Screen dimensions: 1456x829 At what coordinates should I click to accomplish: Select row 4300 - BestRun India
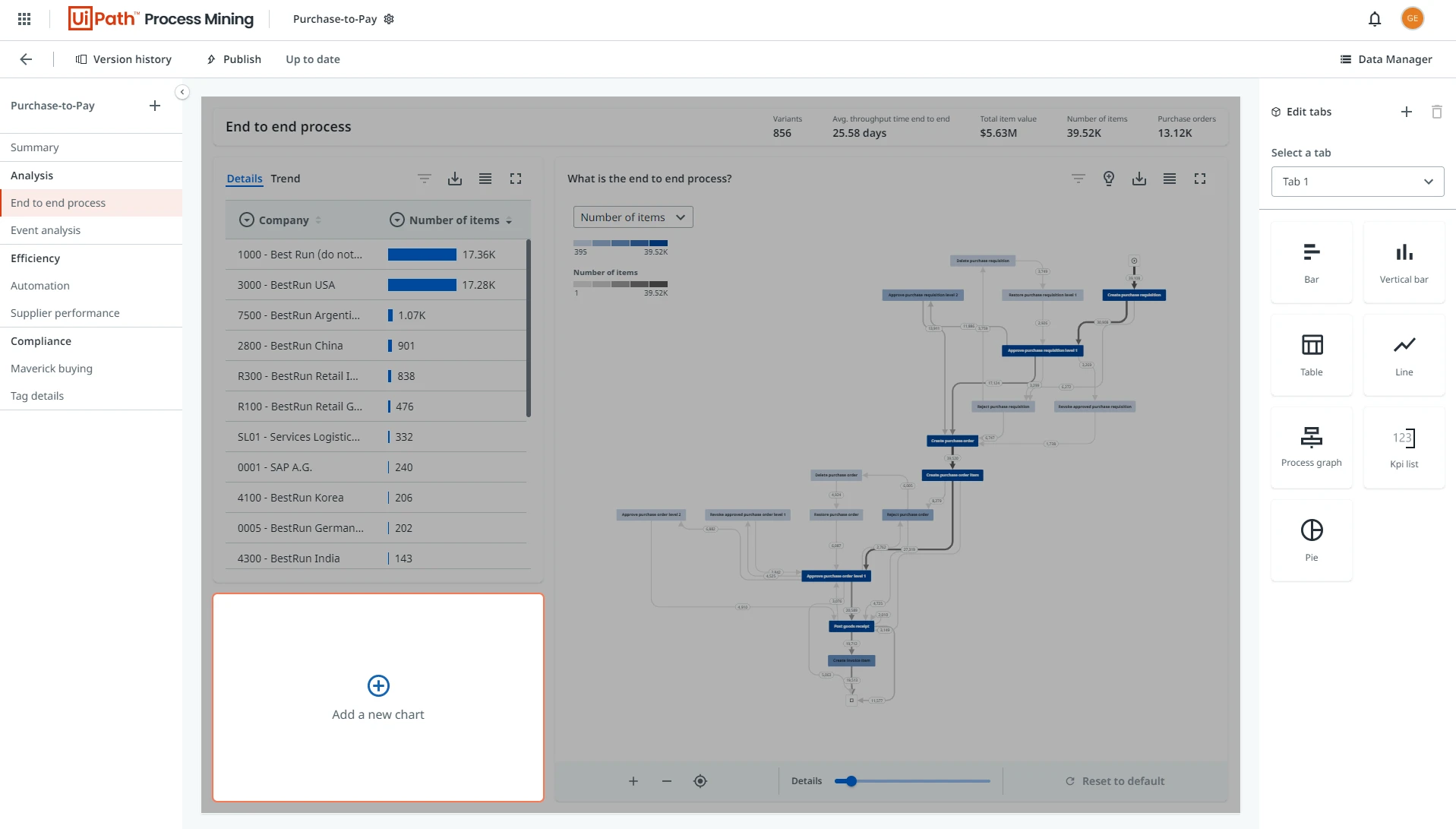[x=376, y=558]
